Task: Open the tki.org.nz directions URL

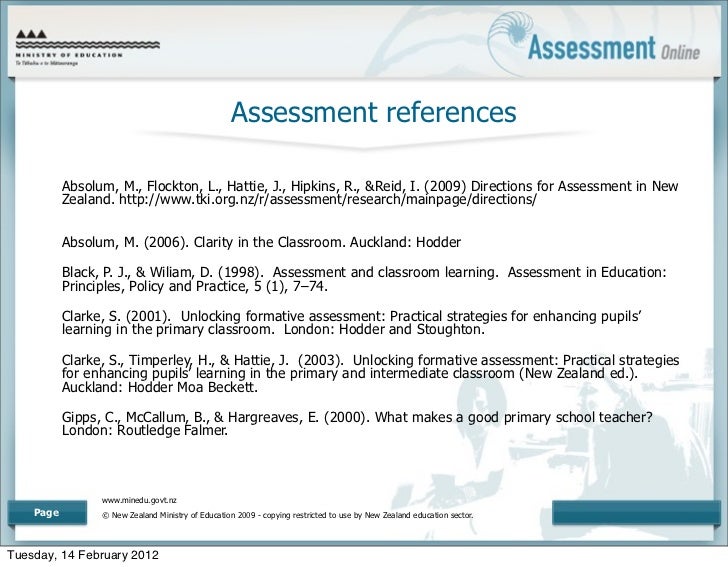Action: [328, 200]
